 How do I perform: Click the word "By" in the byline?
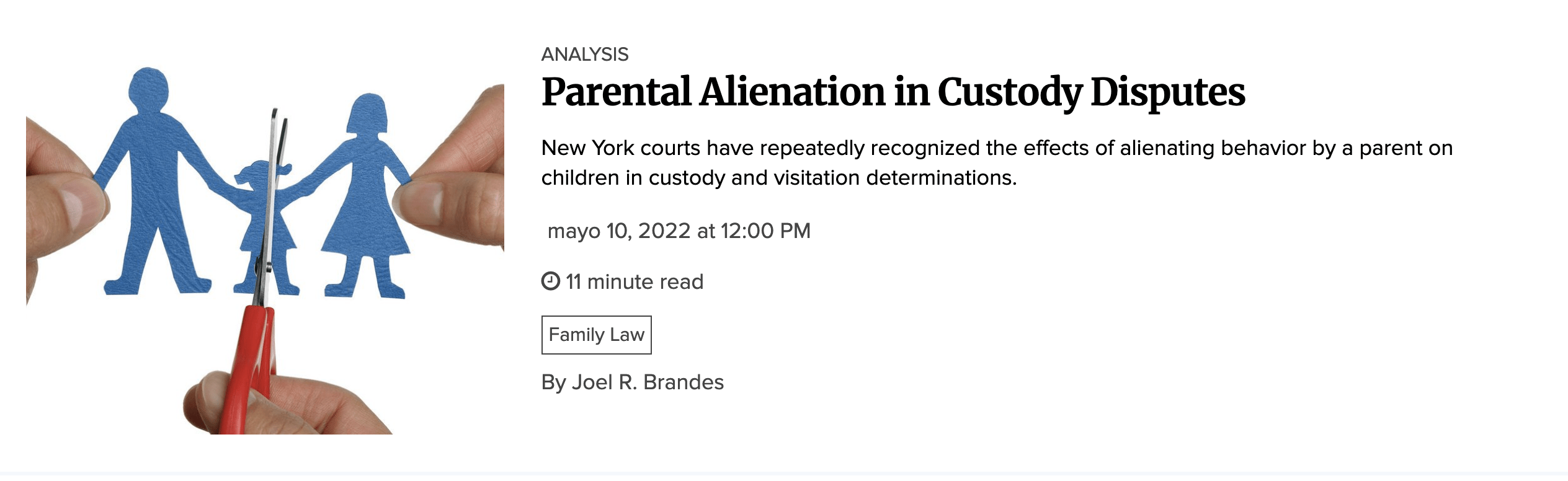[553, 382]
